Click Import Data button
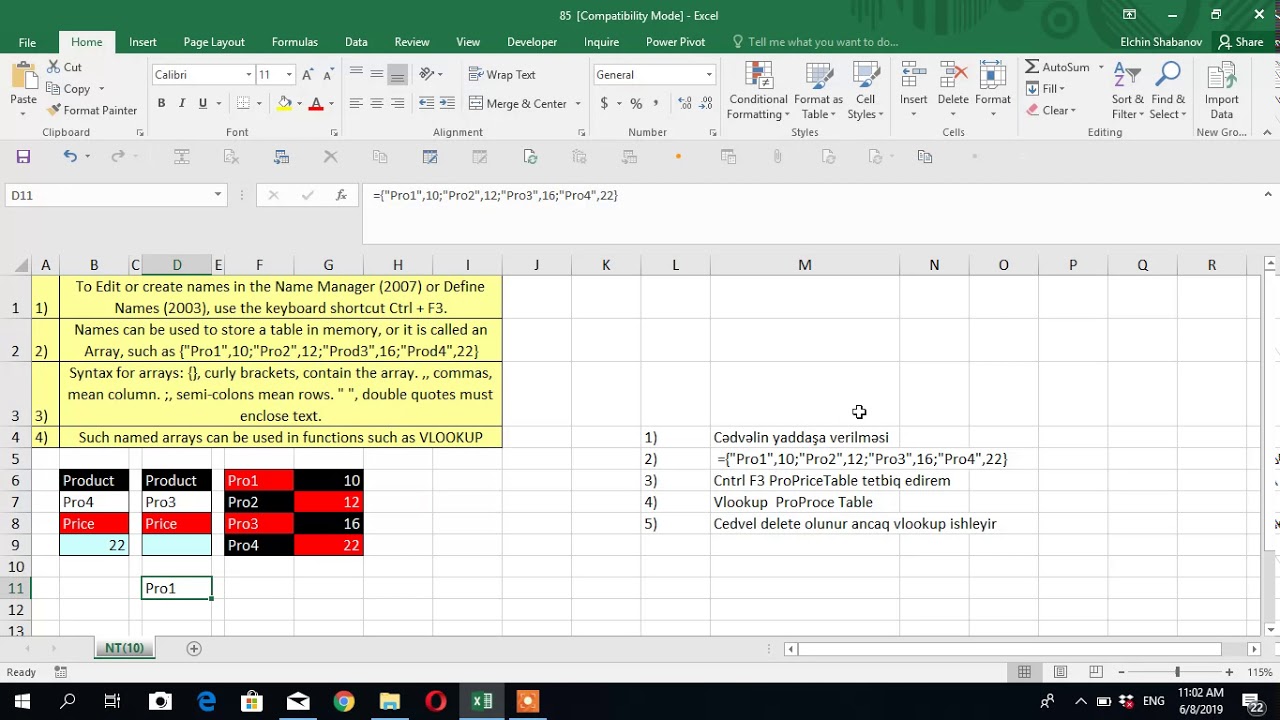This screenshot has width=1280, height=720. [x=1221, y=91]
